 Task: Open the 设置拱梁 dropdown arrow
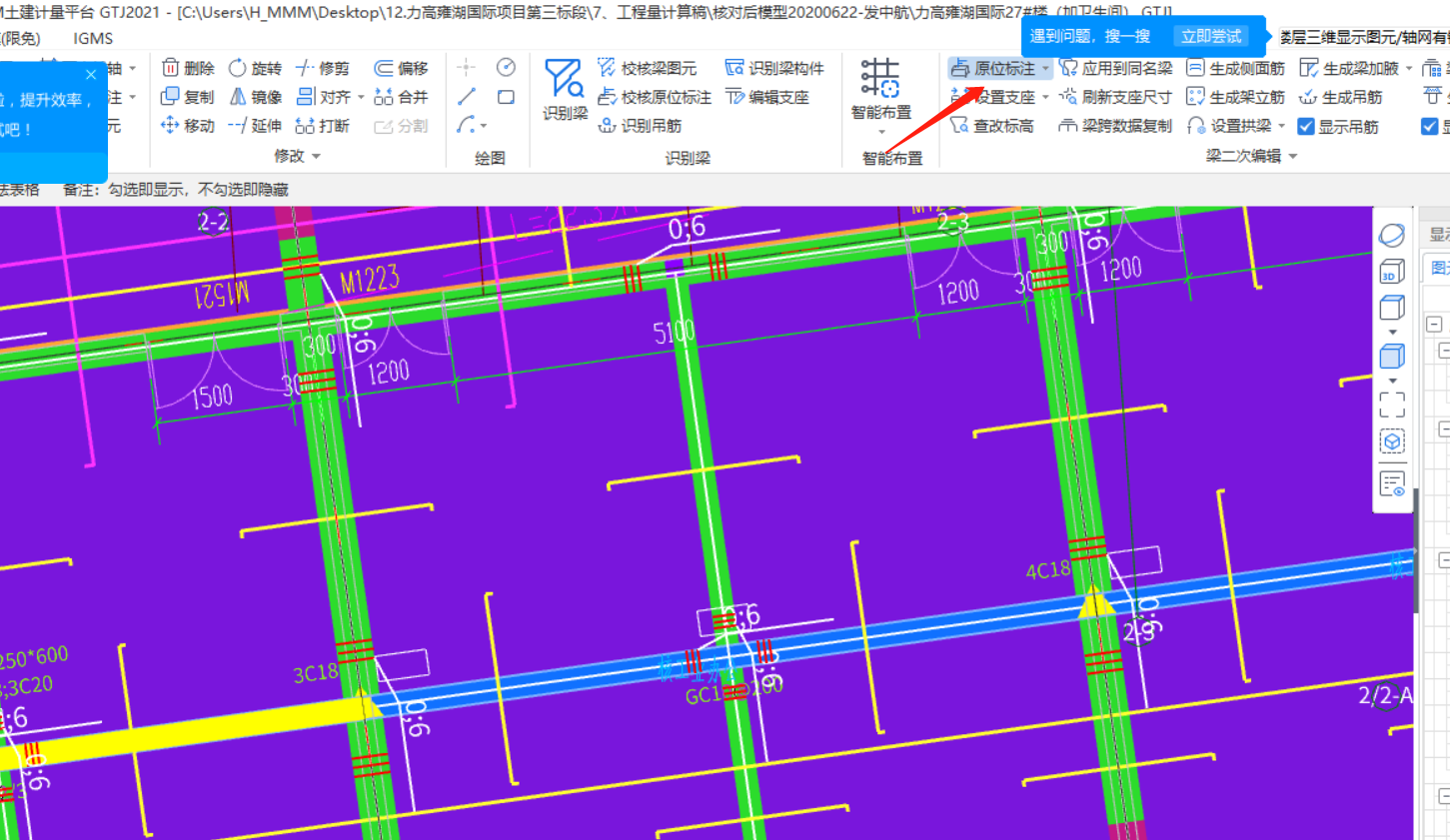(x=1281, y=127)
